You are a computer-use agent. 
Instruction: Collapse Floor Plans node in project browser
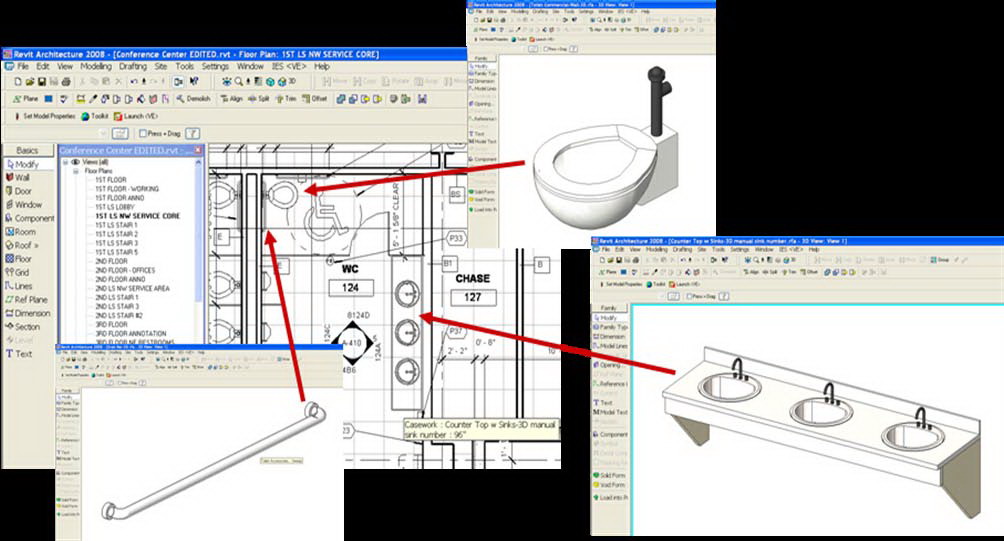[76, 172]
